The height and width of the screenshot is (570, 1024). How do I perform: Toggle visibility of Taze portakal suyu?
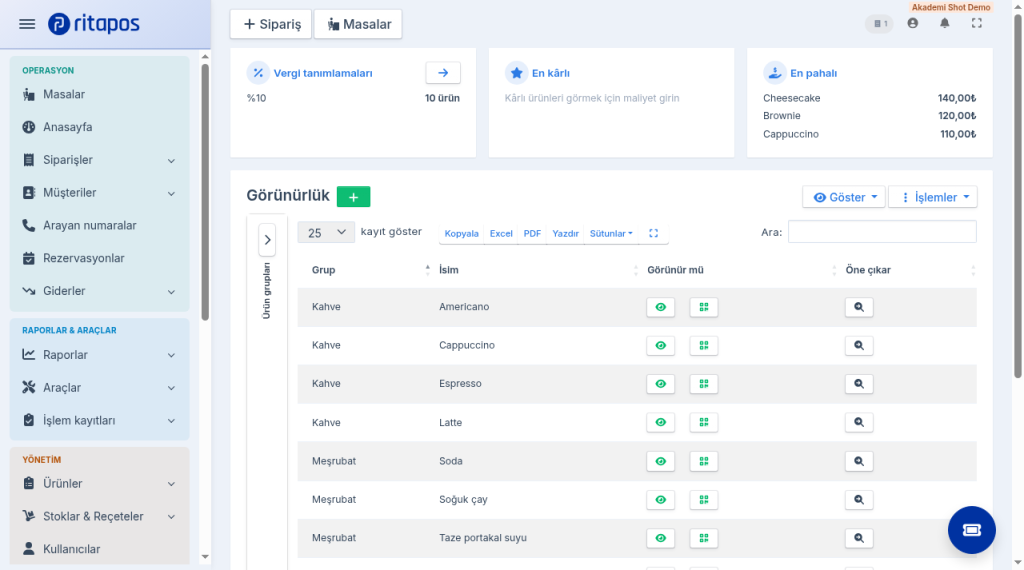tap(660, 538)
